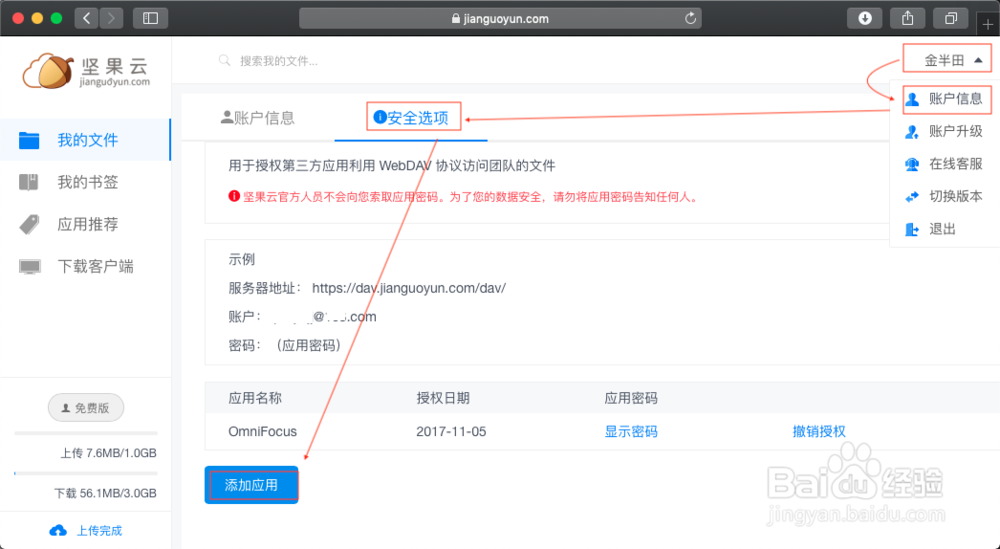
Task: Go back with Safari's back arrow
Action: click(87, 18)
